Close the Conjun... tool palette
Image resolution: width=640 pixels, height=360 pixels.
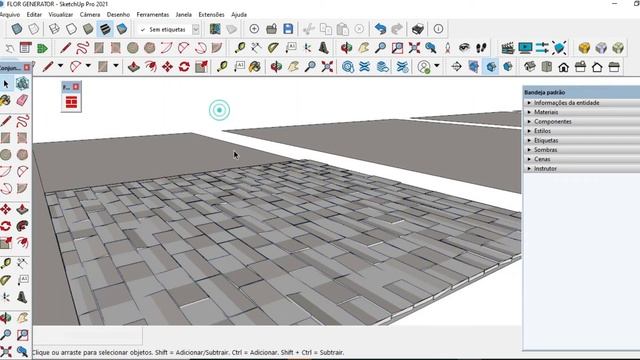coord(27,68)
